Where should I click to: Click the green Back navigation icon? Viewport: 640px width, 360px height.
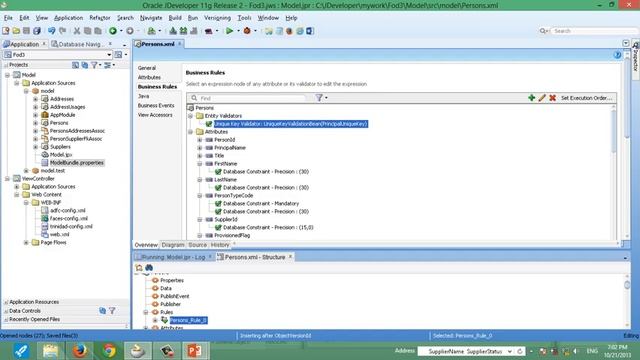[113, 31]
